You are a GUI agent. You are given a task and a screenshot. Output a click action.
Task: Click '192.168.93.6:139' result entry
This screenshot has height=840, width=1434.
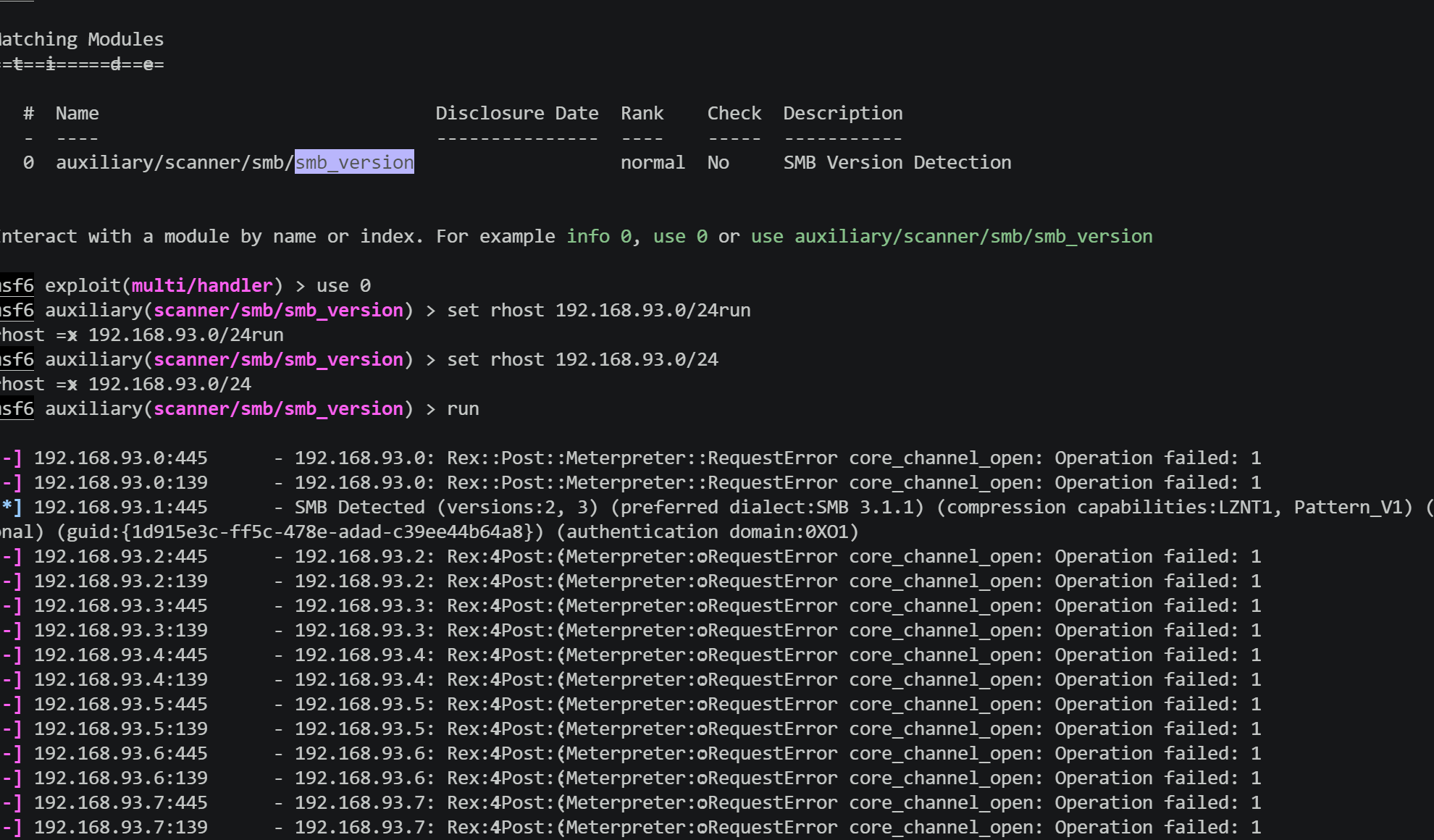pos(121,778)
